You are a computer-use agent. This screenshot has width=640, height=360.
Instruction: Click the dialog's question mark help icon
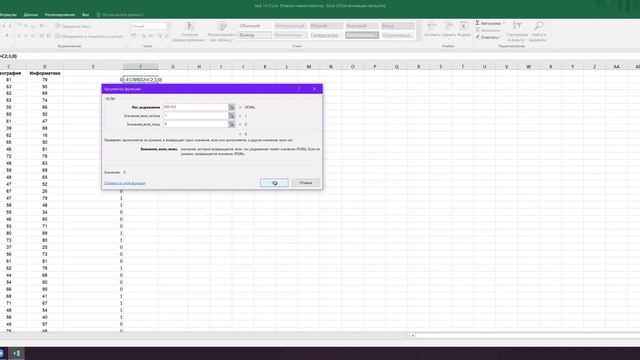299,89
